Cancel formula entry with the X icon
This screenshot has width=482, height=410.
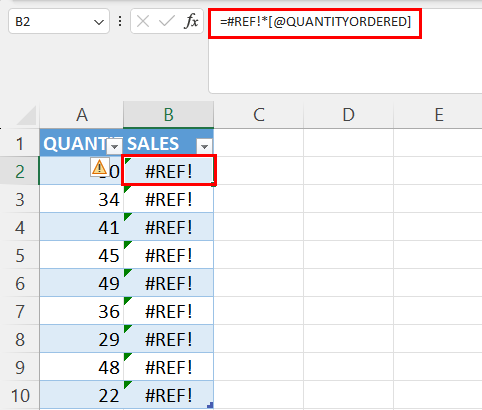(x=143, y=22)
